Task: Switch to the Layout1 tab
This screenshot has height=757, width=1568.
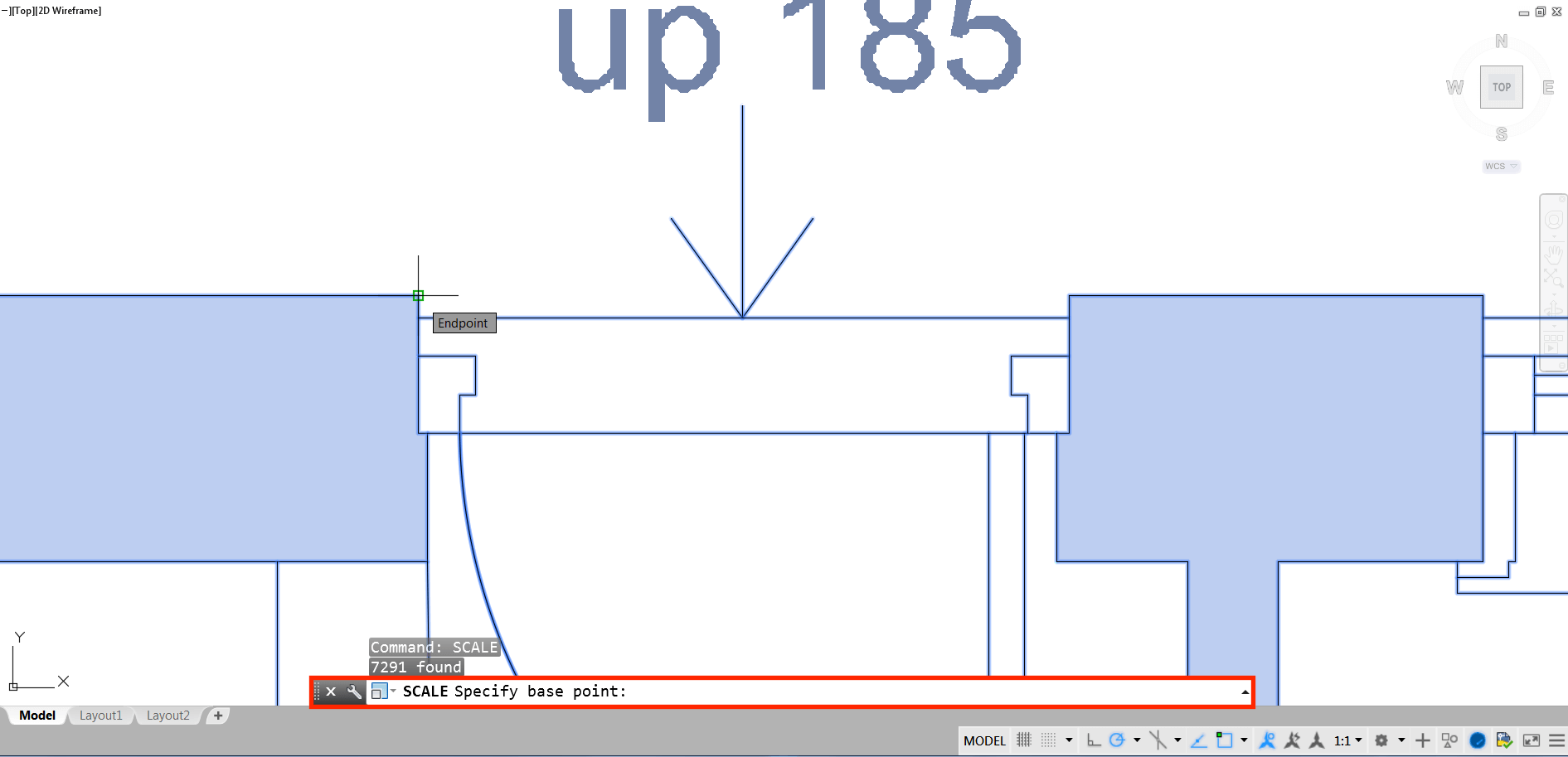Action: click(x=100, y=716)
